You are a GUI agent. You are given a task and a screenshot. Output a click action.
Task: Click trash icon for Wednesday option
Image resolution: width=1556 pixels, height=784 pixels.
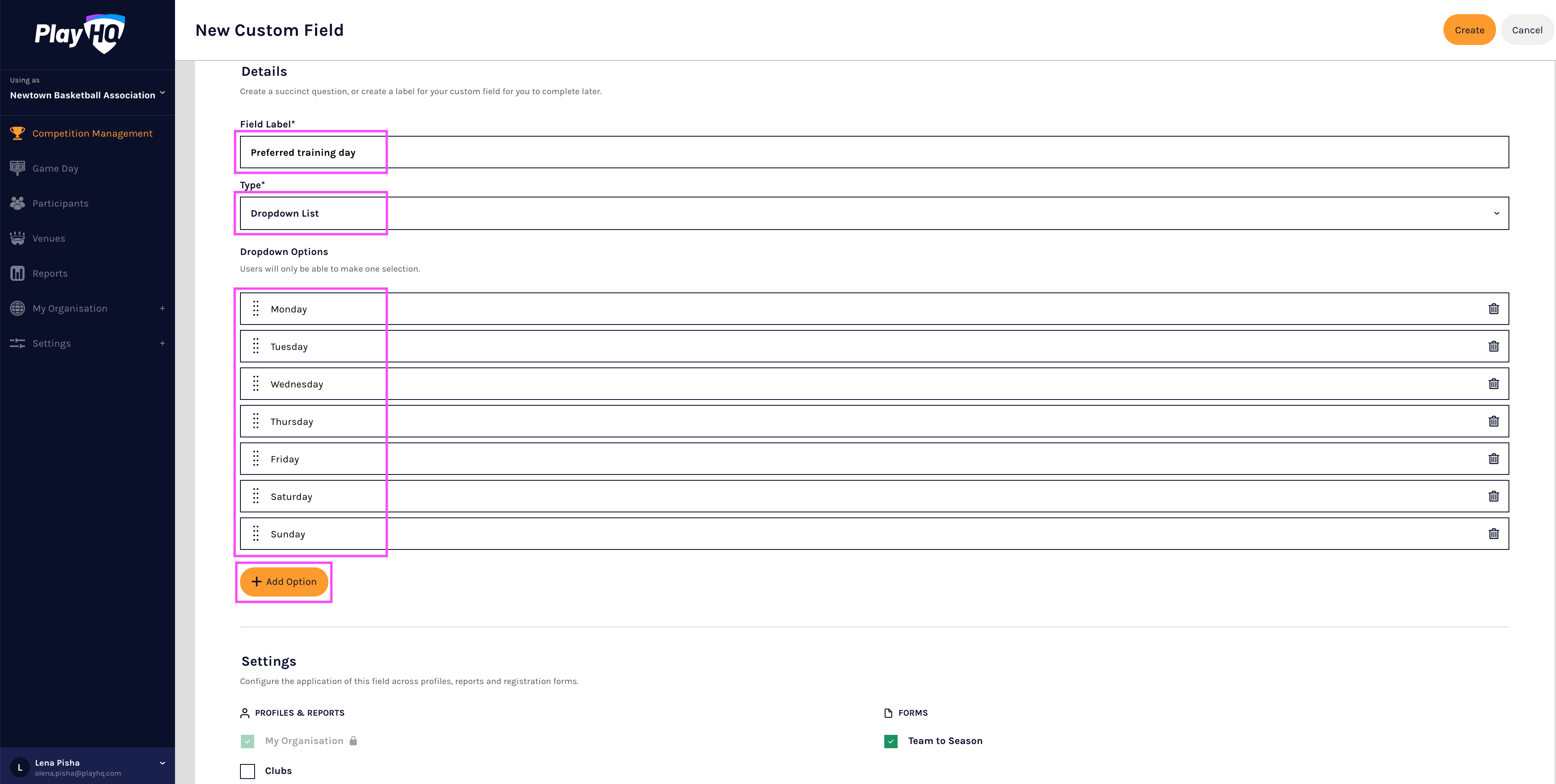[x=1493, y=384]
